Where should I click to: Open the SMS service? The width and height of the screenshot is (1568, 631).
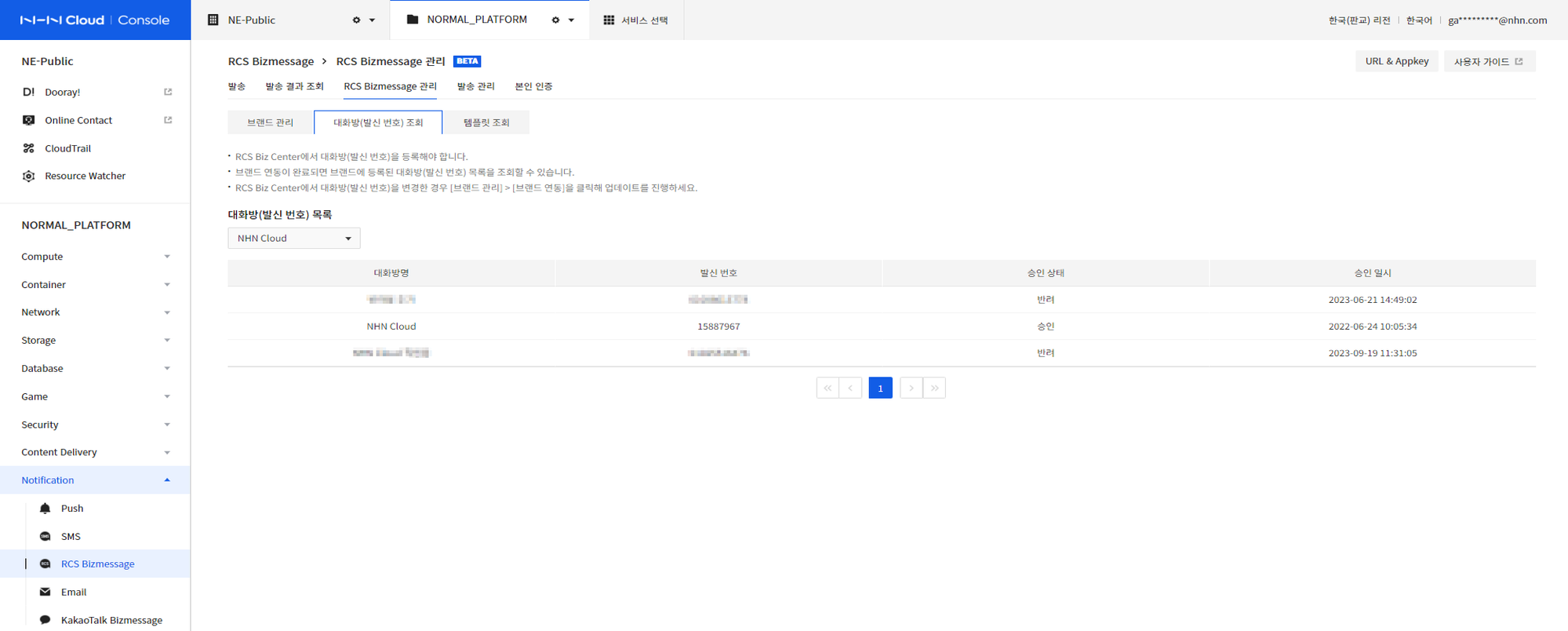click(x=71, y=536)
